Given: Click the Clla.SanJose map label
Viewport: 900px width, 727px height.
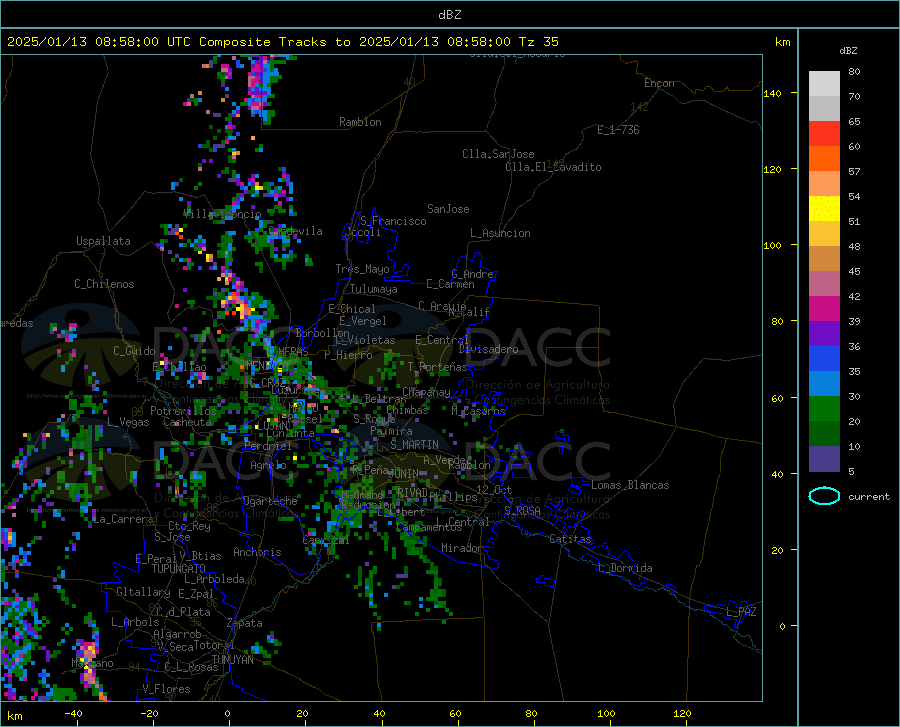Looking at the screenshot, I should [x=498, y=154].
